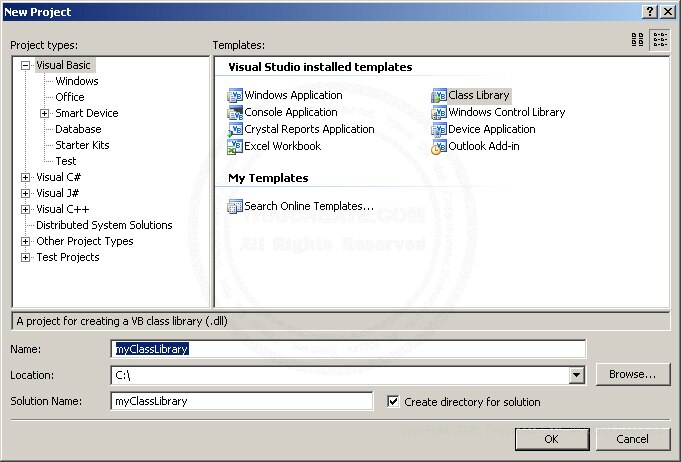Select Other Project Types label

tap(85, 241)
